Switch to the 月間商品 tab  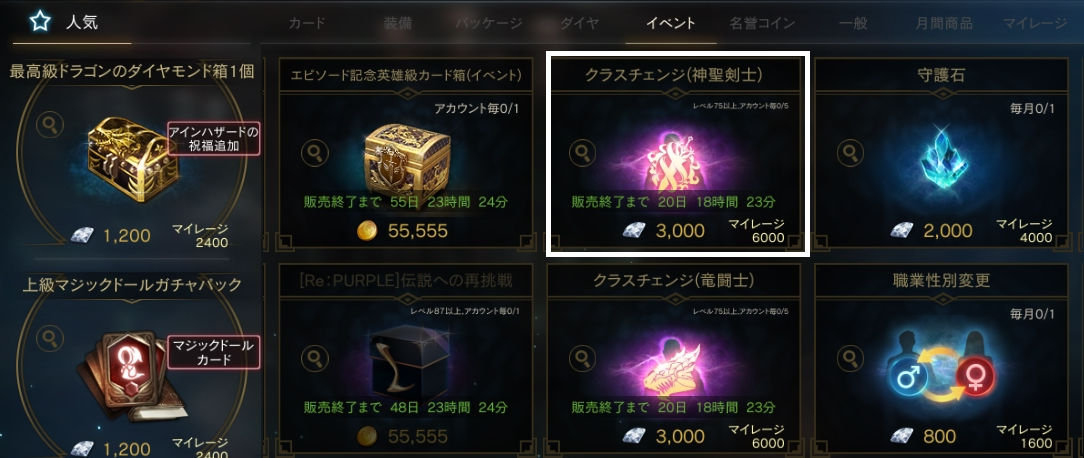click(944, 24)
